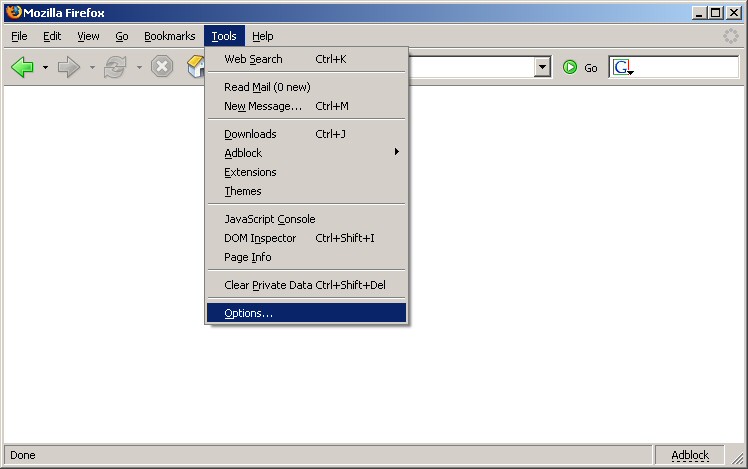
Task: Click the Forward arrow button
Action: 69,67
